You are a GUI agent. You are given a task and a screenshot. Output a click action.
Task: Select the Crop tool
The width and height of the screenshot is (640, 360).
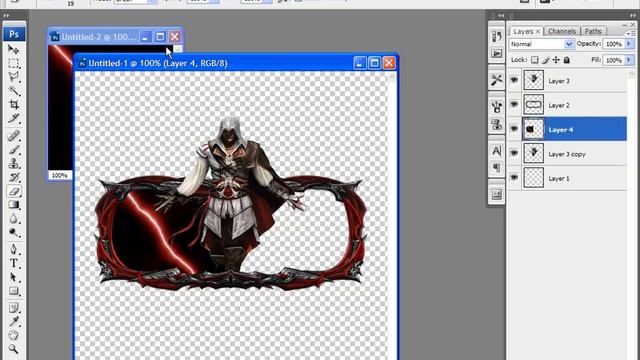13,104
